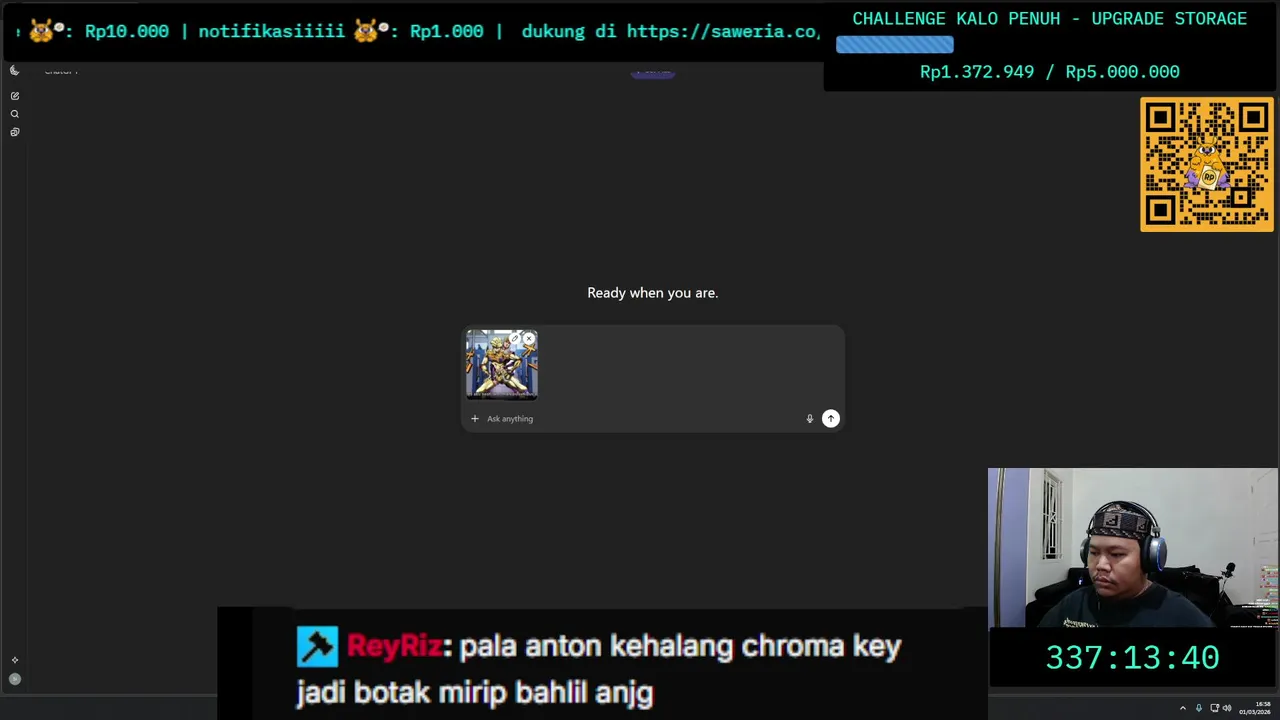Click the Rp1.372.949 / Rp5.000.000 amount text
Image resolution: width=1280 pixels, height=720 pixels.
(x=1050, y=72)
